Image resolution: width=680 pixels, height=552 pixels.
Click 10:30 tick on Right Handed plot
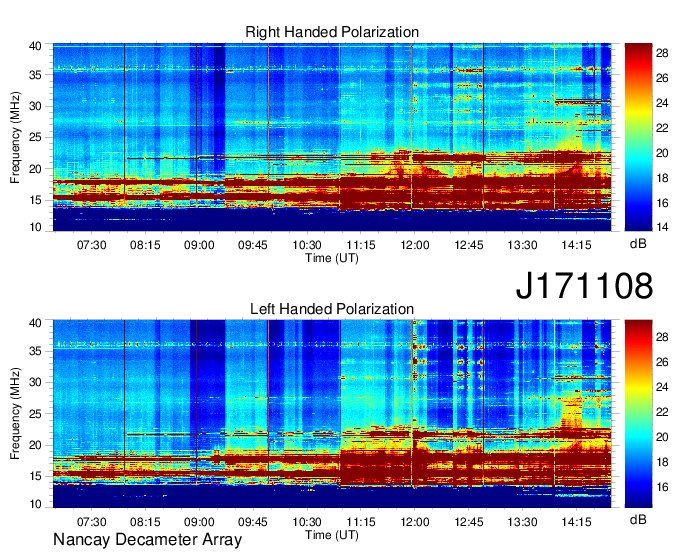[x=307, y=245]
